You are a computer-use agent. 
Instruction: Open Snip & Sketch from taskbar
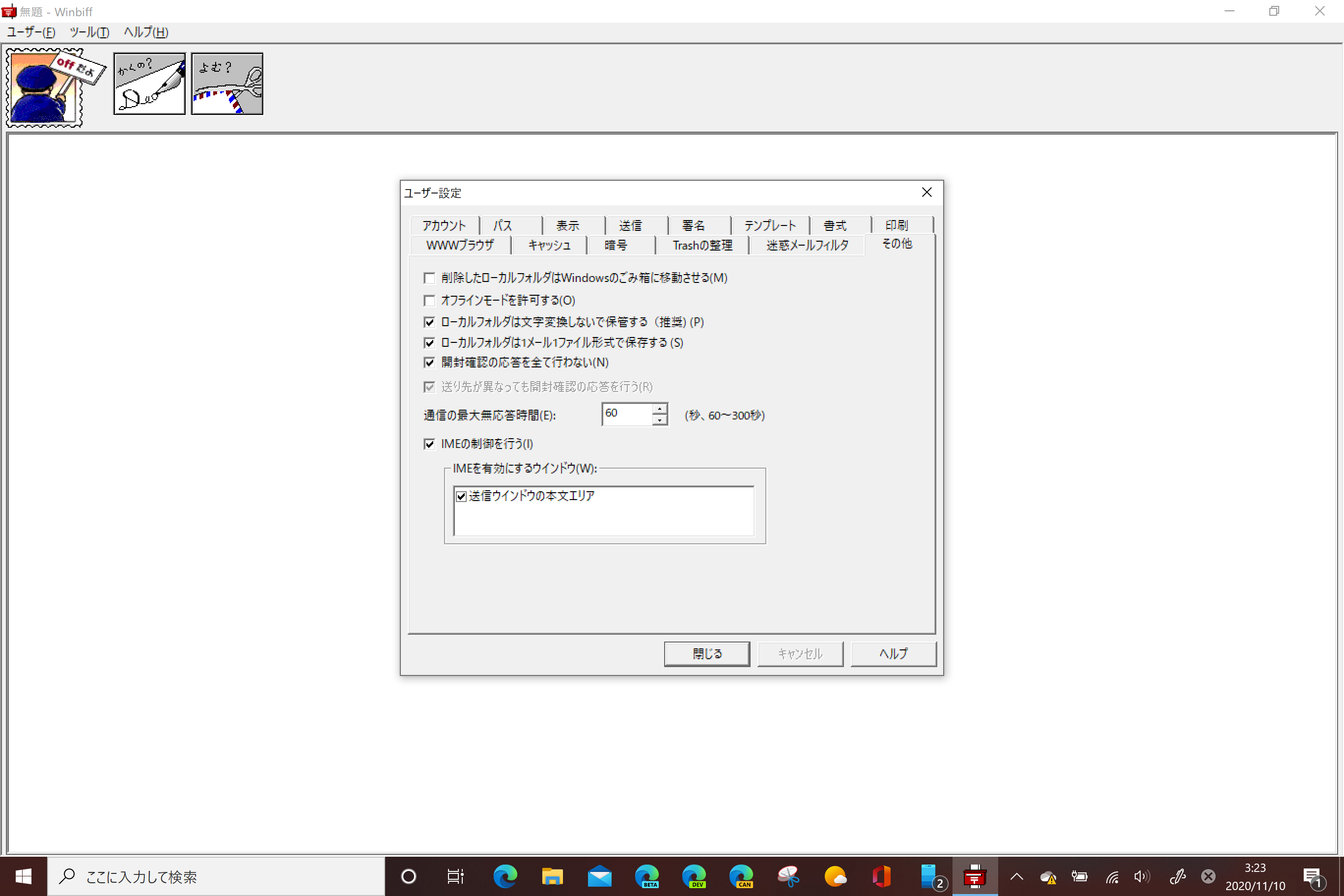[788, 876]
